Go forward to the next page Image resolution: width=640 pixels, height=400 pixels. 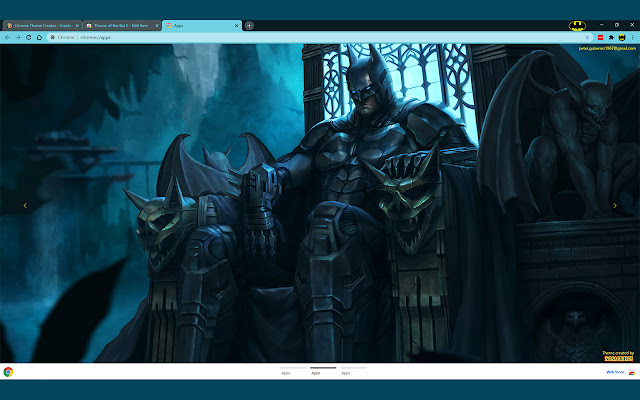pos(18,37)
